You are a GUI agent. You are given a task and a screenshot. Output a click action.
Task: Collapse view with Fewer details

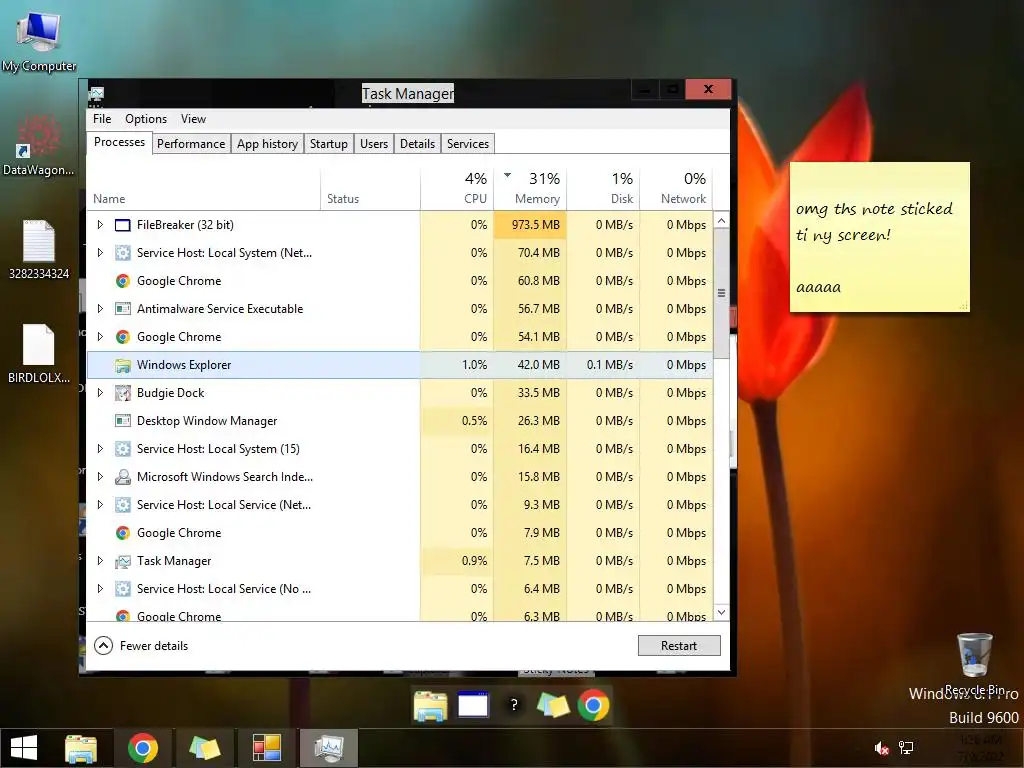[141, 646]
